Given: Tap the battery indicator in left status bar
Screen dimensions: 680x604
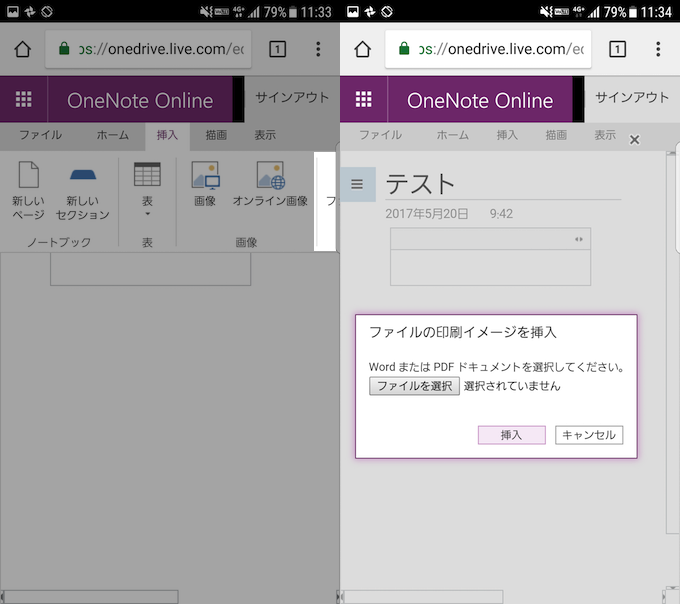Looking at the screenshot, I should coord(293,12).
